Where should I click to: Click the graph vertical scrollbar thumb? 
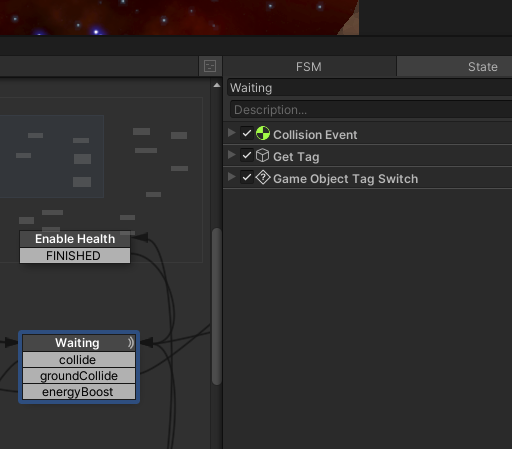pos(217,307)
